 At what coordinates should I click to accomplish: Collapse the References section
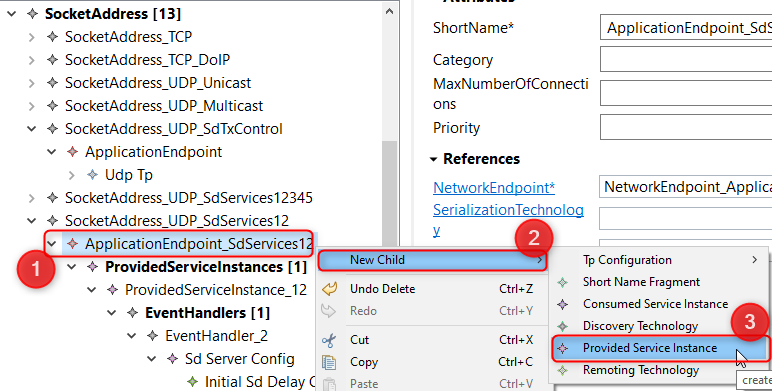pyautogui.click(x=433, y=159)
